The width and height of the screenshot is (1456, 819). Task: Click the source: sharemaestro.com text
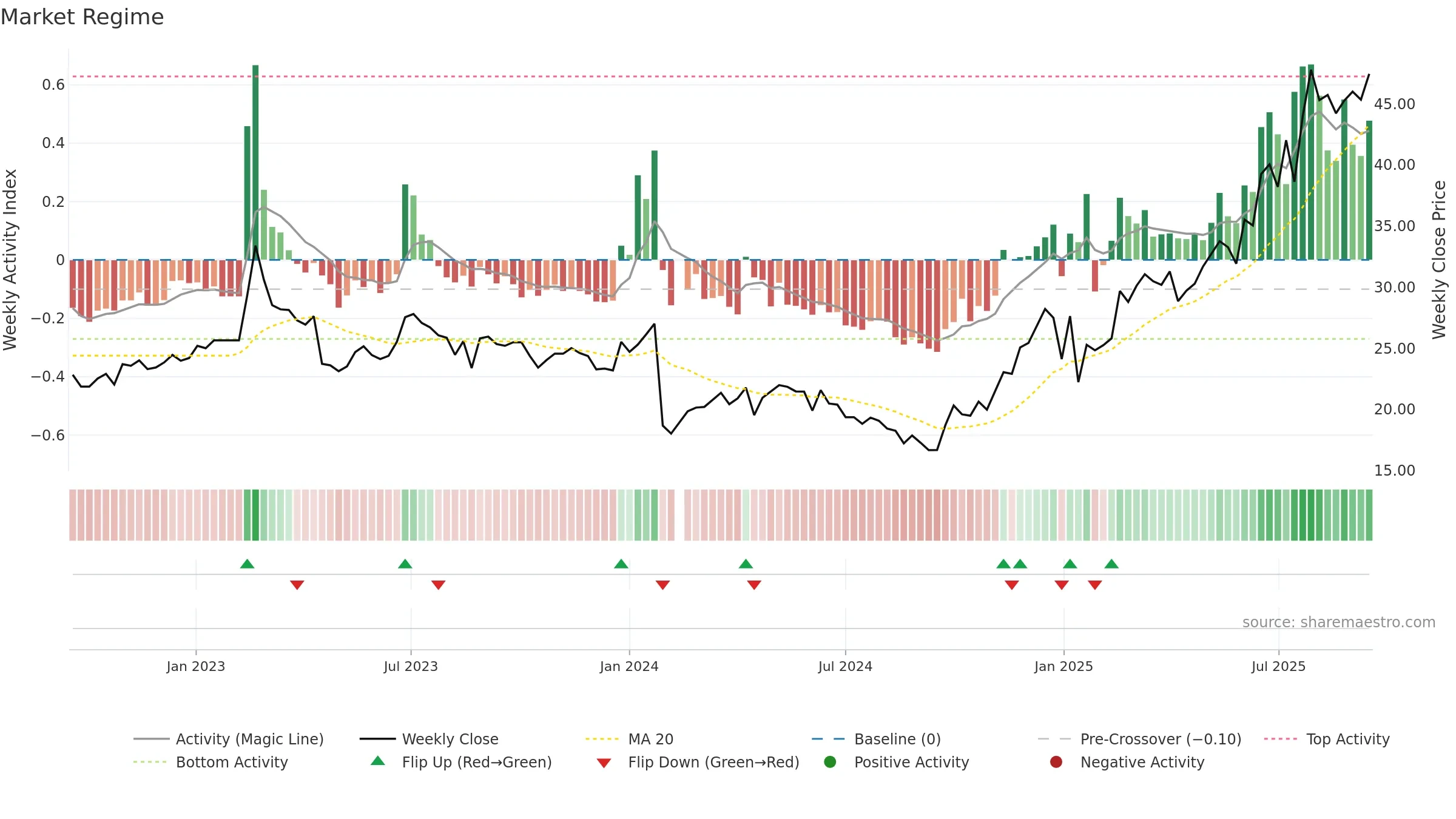1339,622
